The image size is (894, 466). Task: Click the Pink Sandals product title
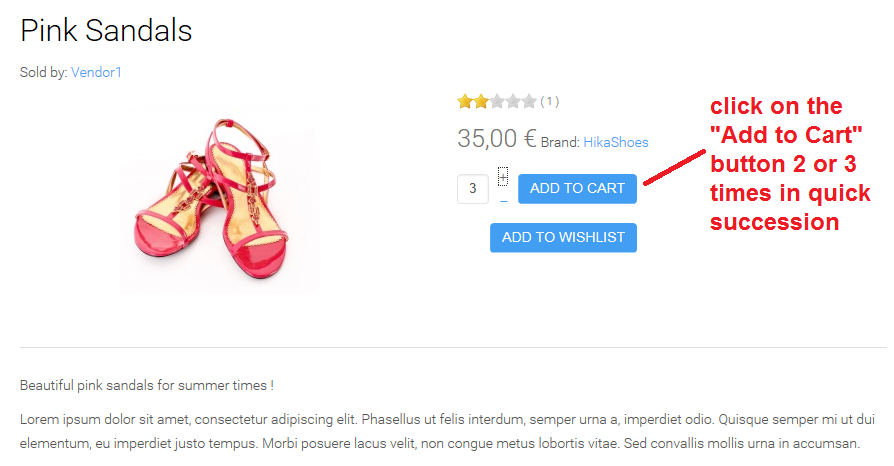click(x=106, y=31)
